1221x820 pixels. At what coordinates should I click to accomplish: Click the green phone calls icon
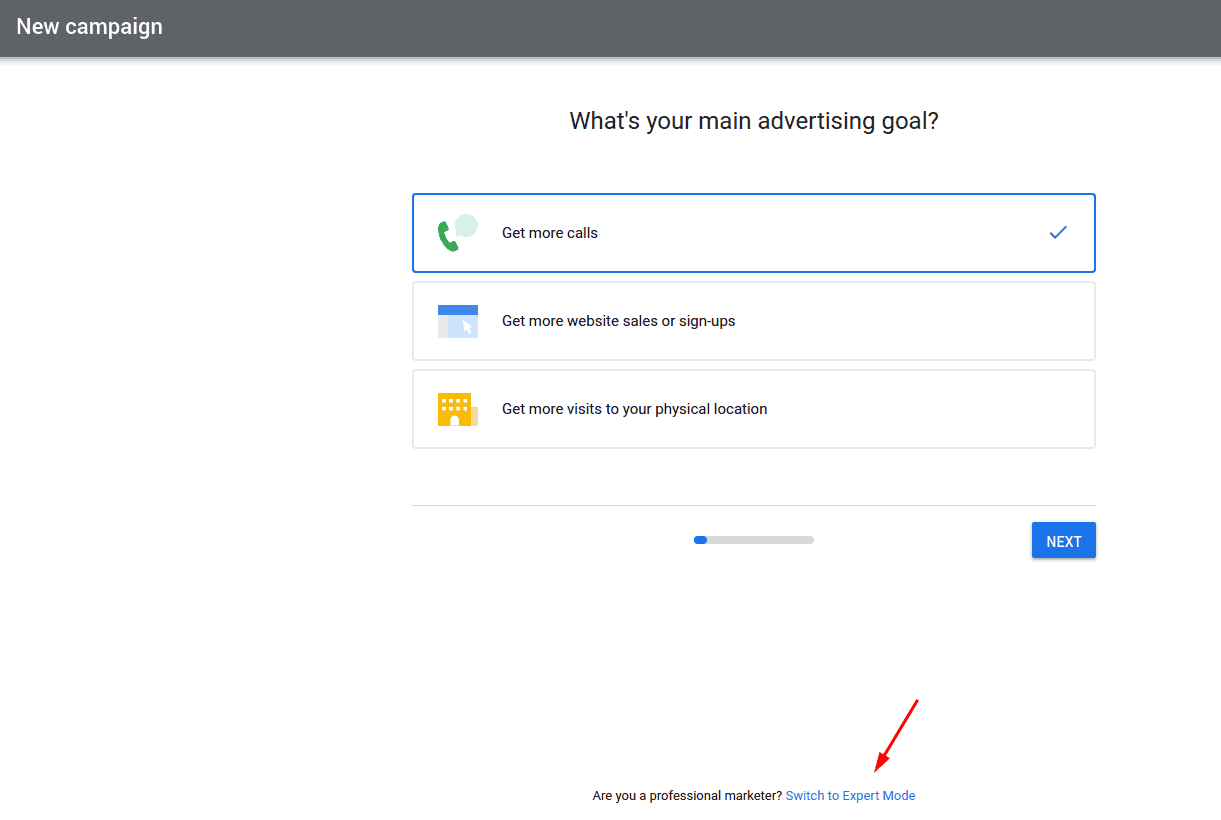[457, 233]
